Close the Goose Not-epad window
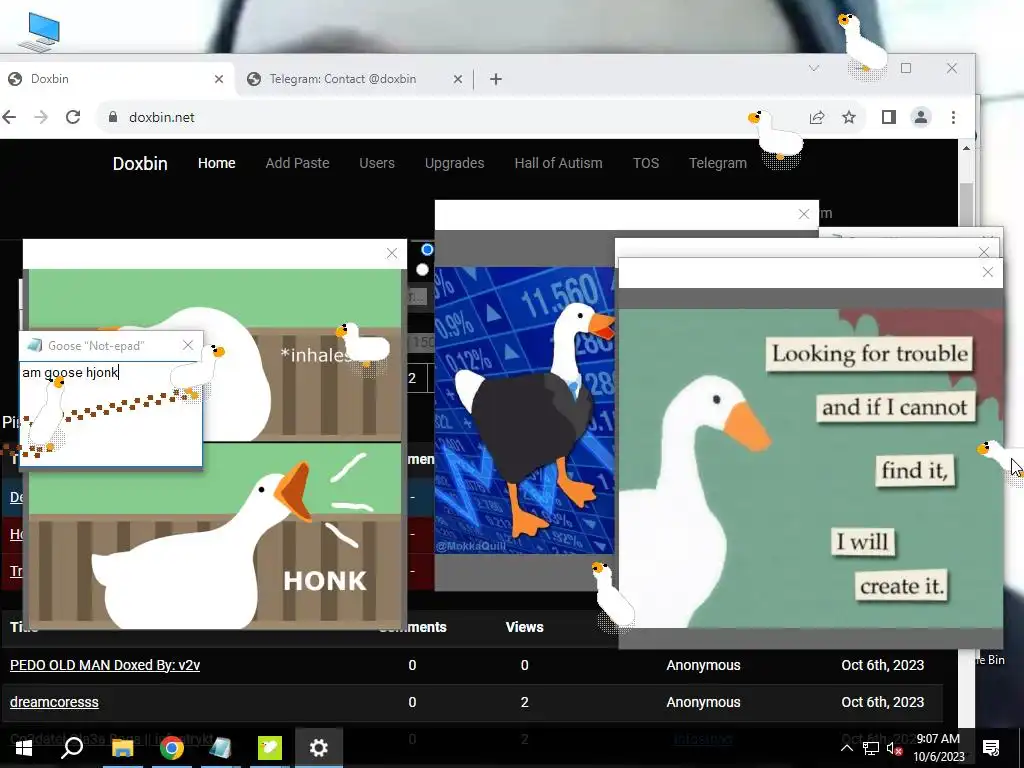 coord(188,345)
